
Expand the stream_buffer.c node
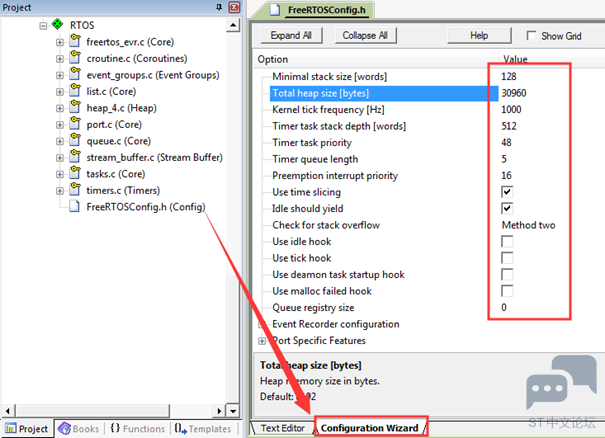[x=60, y=158]
